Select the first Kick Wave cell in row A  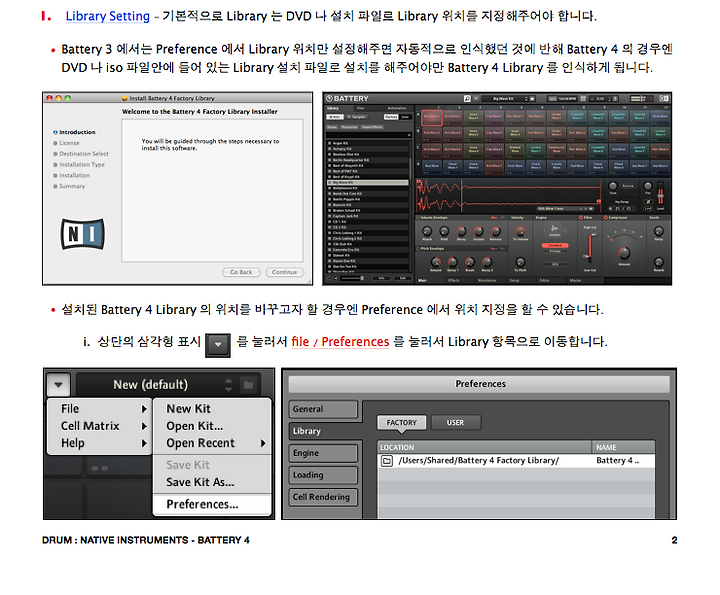pos(432,118)
